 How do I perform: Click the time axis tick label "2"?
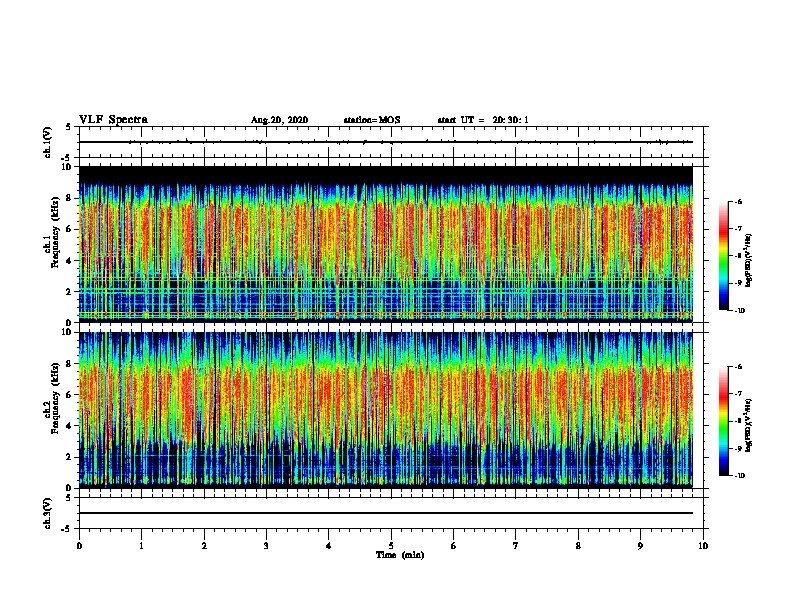click(x=204, y=546)
